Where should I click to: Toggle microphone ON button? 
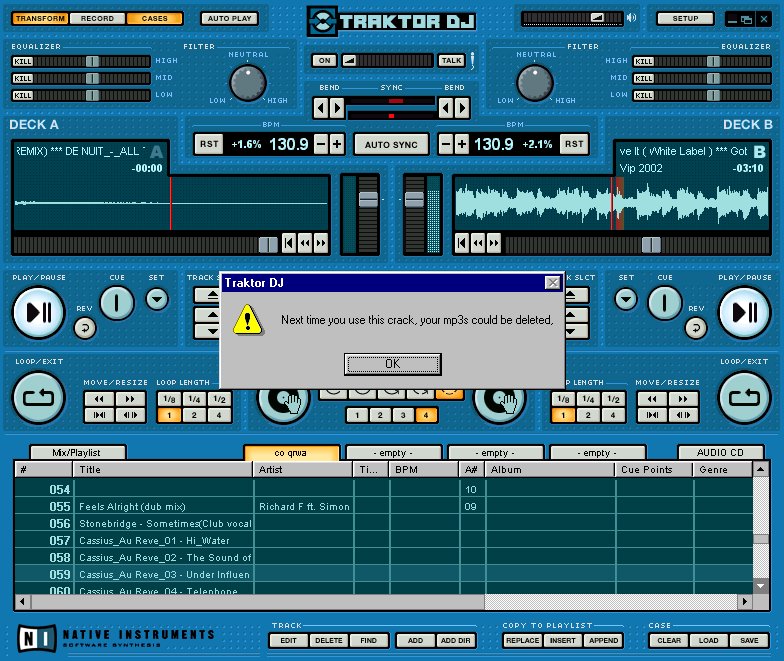point(324,60)
